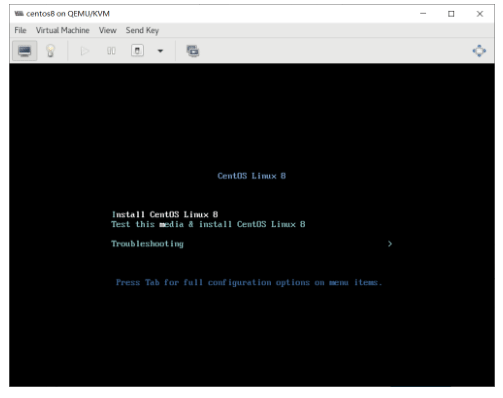Open the VM snapshots manager icon
The height and width of the screenshot is (398, 503).
[x=193, y=51]
